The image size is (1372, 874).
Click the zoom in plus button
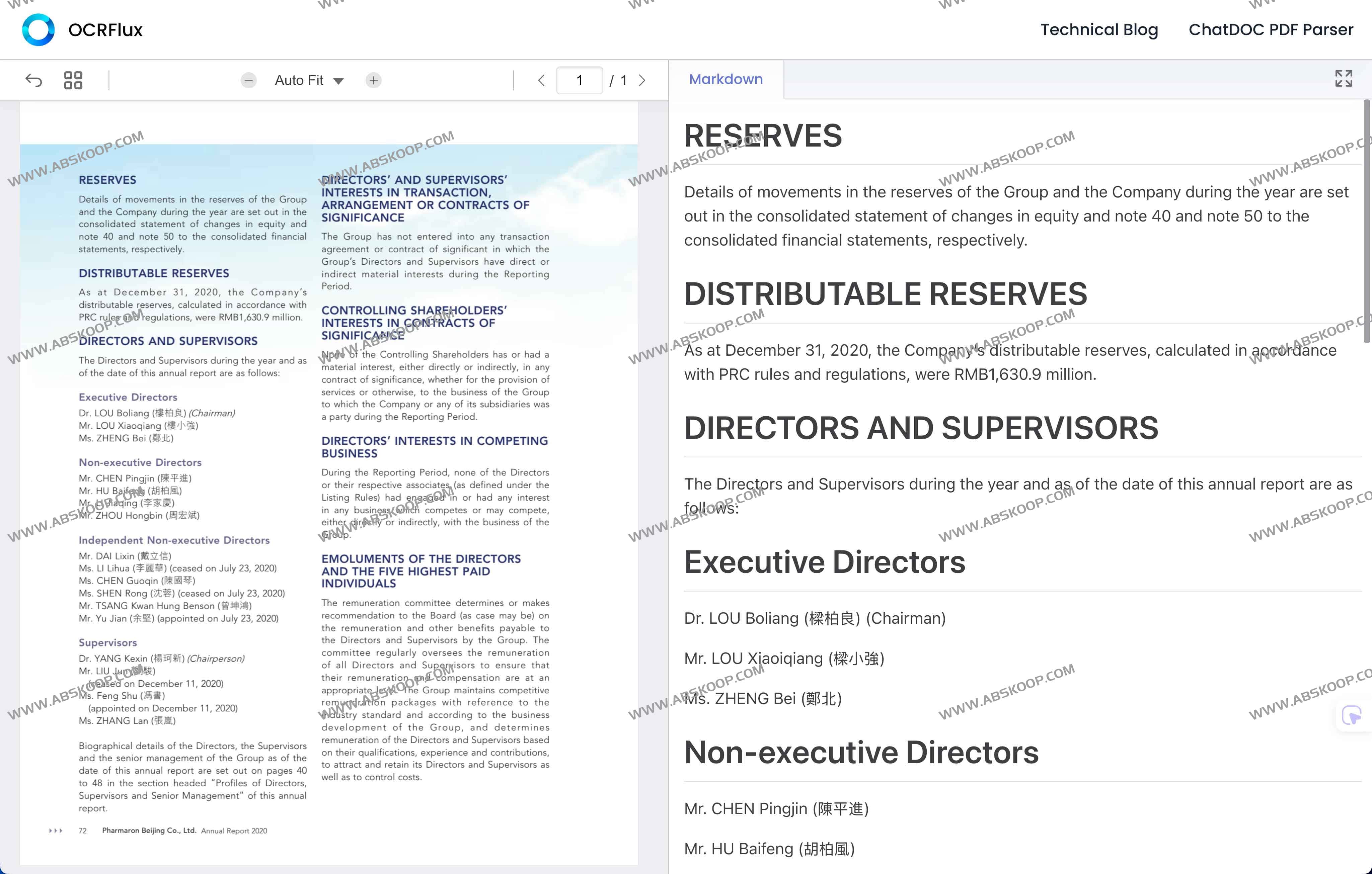[x=373, y=80]
